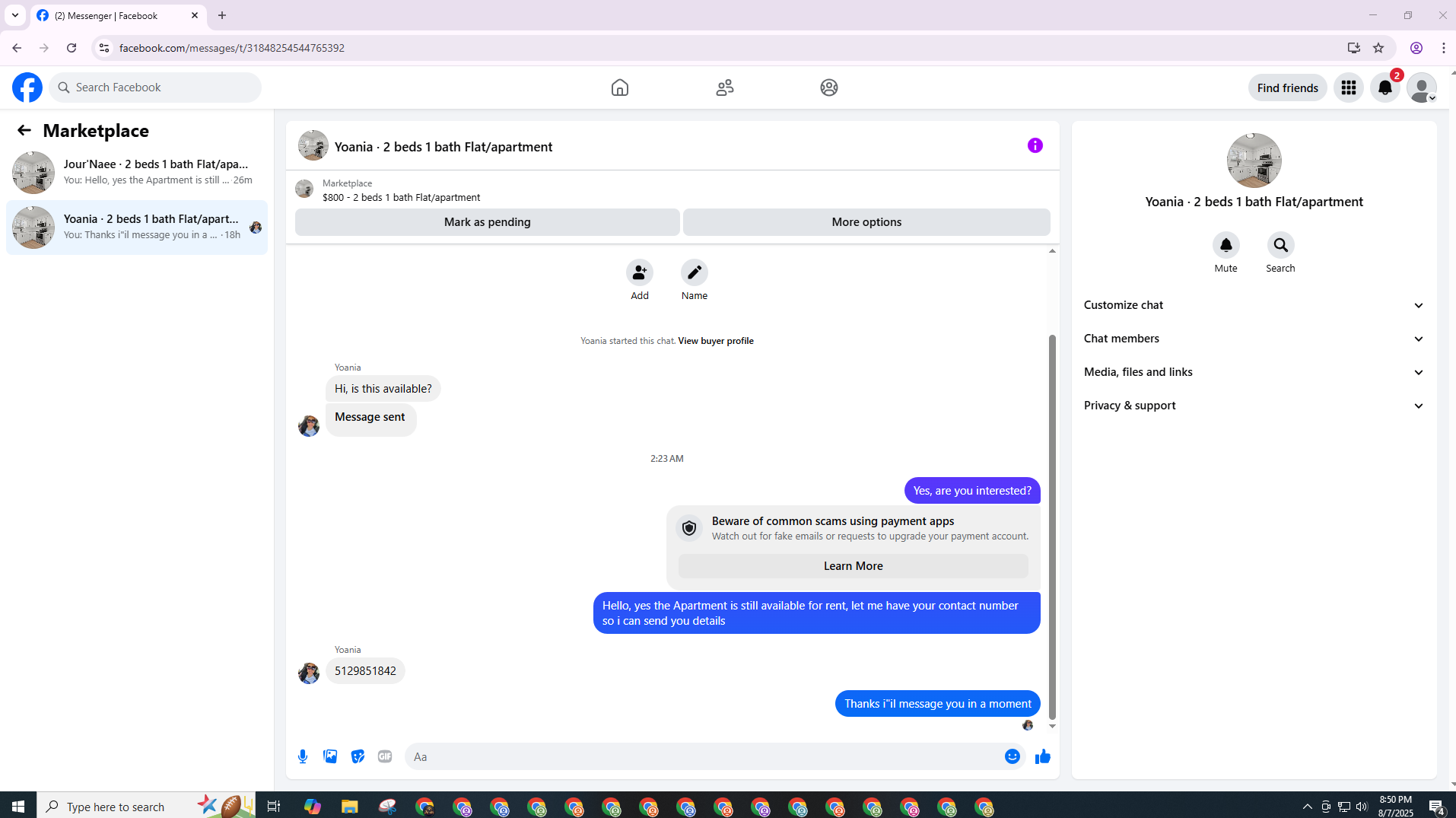Expand Media, files and links section

click(x=1254, y=372)
